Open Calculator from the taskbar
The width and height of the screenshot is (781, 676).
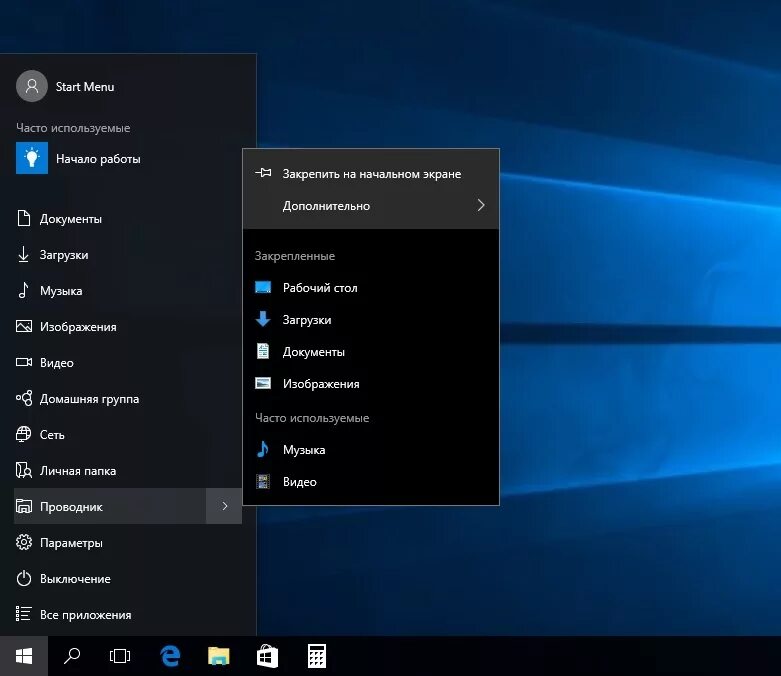317,656
